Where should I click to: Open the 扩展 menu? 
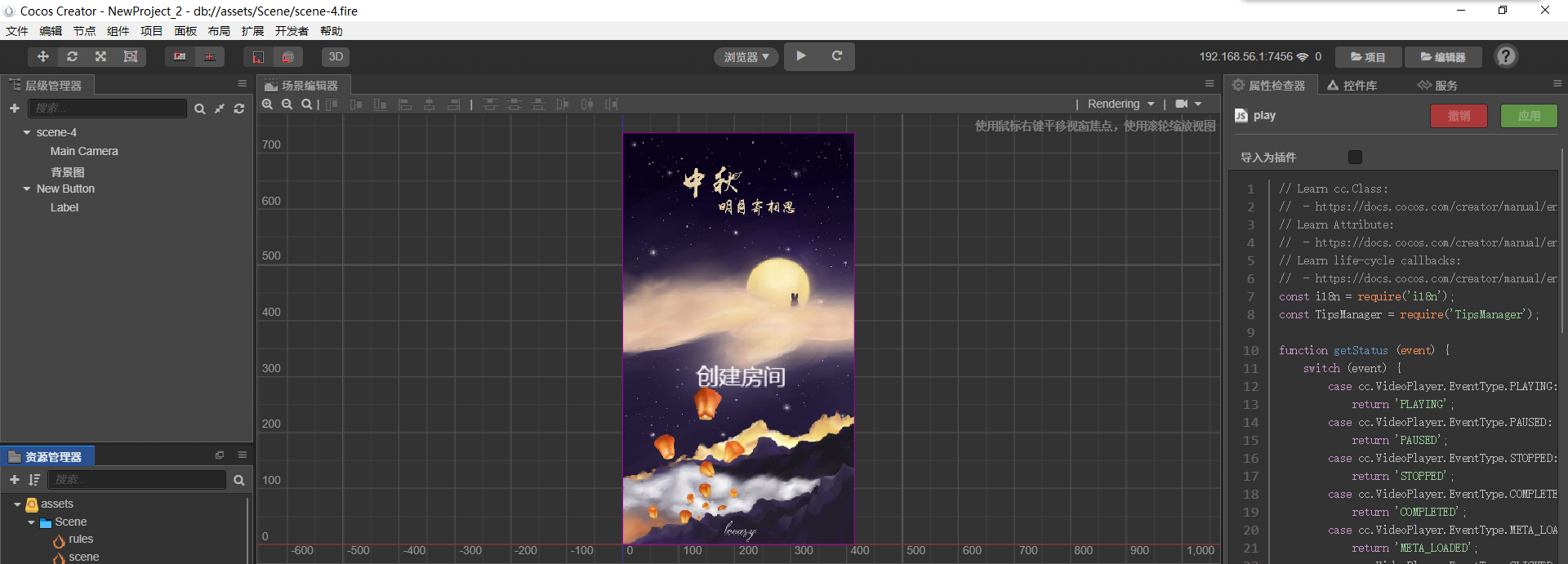coord(252,31)
